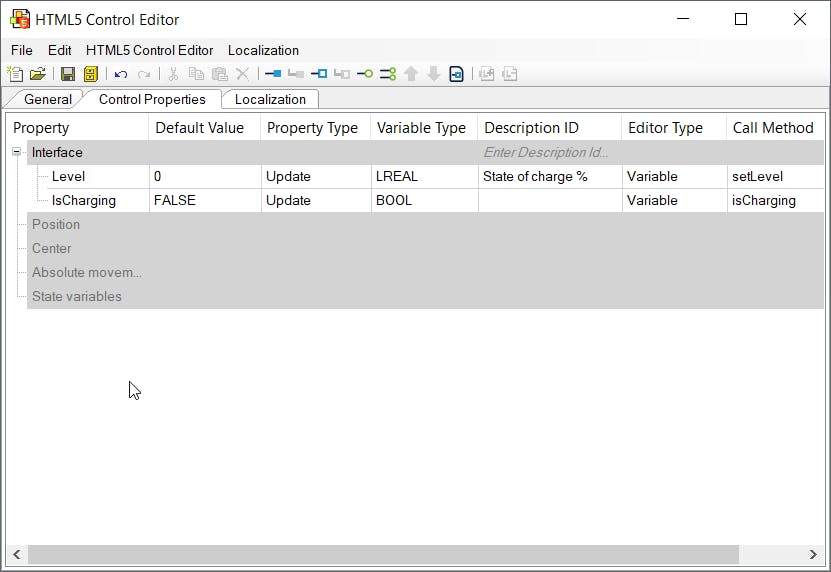
Task: Click the Editor Type column header
Action: coord(674,128)
